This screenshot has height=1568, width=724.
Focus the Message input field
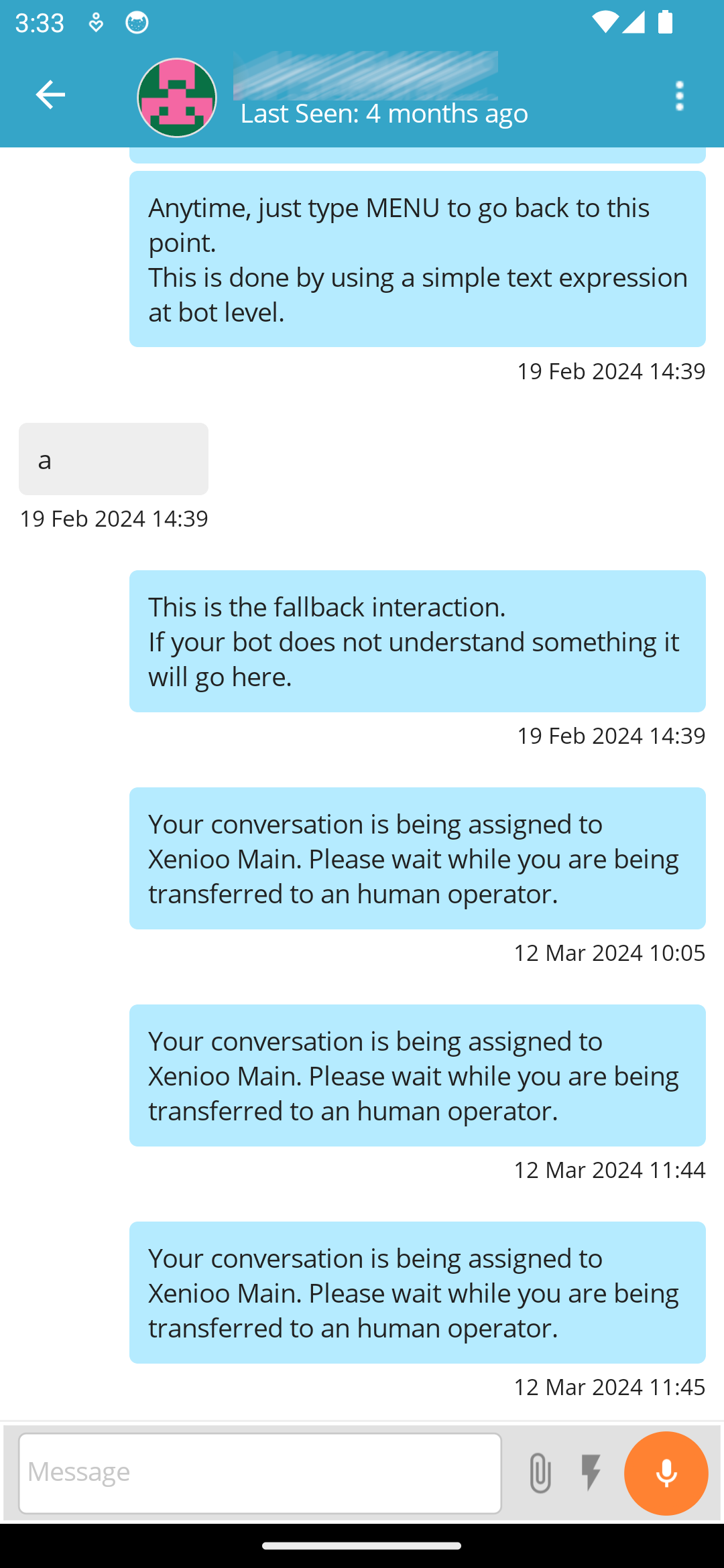point(260,1473)
